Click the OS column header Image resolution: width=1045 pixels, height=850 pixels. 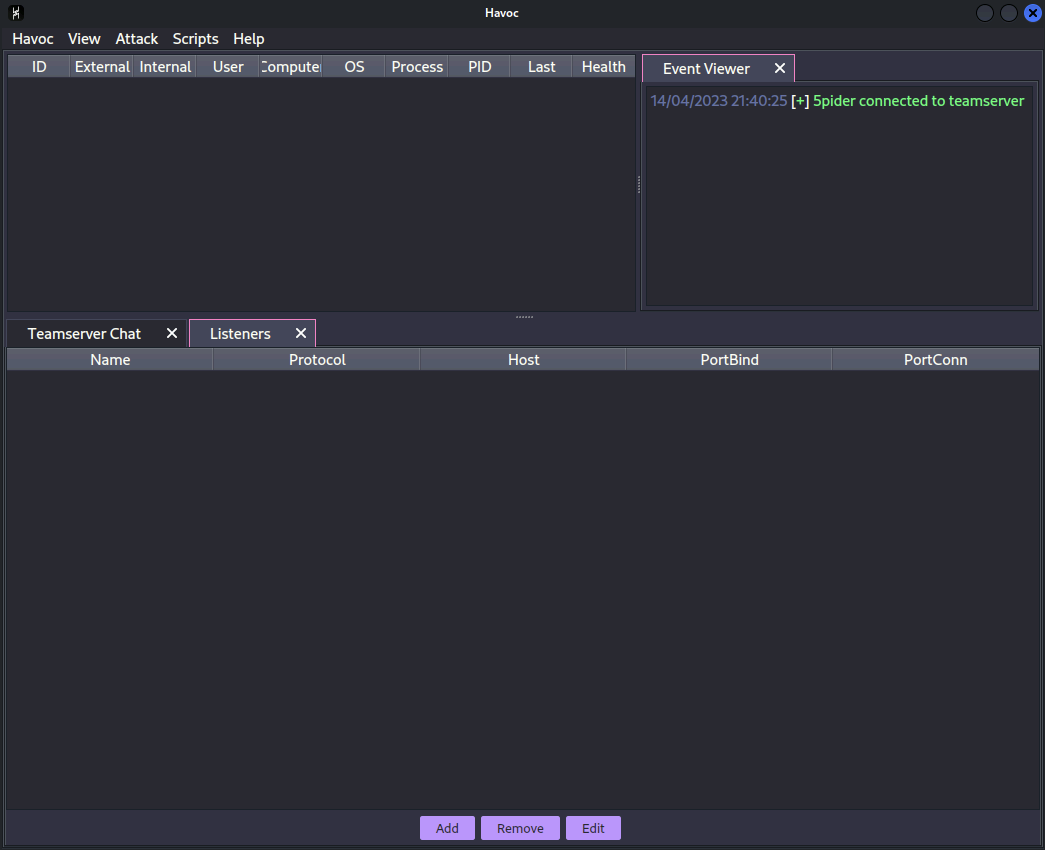[x=354, y=67]
